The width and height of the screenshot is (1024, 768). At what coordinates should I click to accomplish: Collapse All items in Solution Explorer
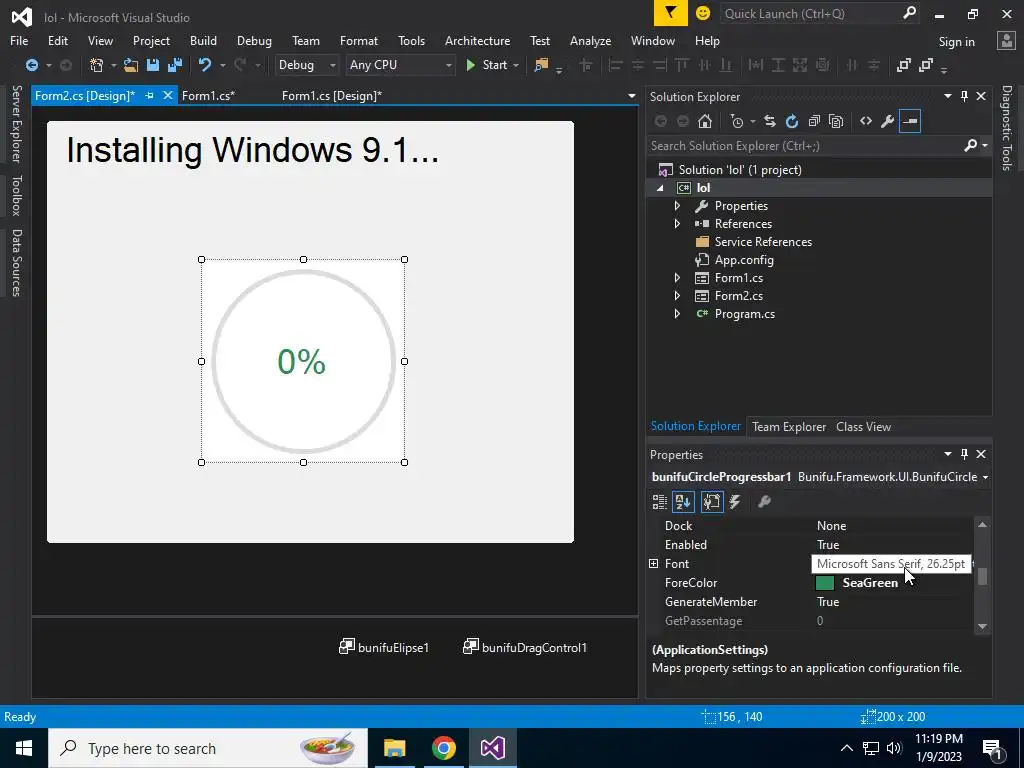pyautogui.click(x=814, y=121)
